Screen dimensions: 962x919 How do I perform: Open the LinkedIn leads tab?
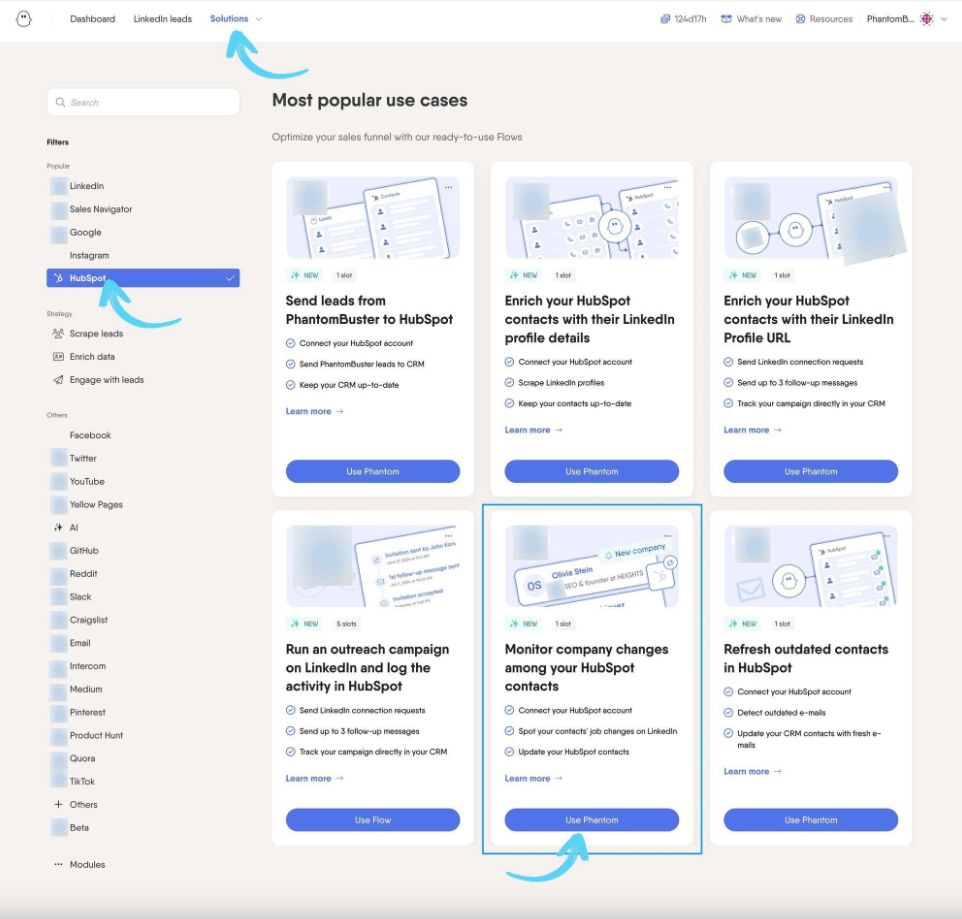[x=163, y=19]
